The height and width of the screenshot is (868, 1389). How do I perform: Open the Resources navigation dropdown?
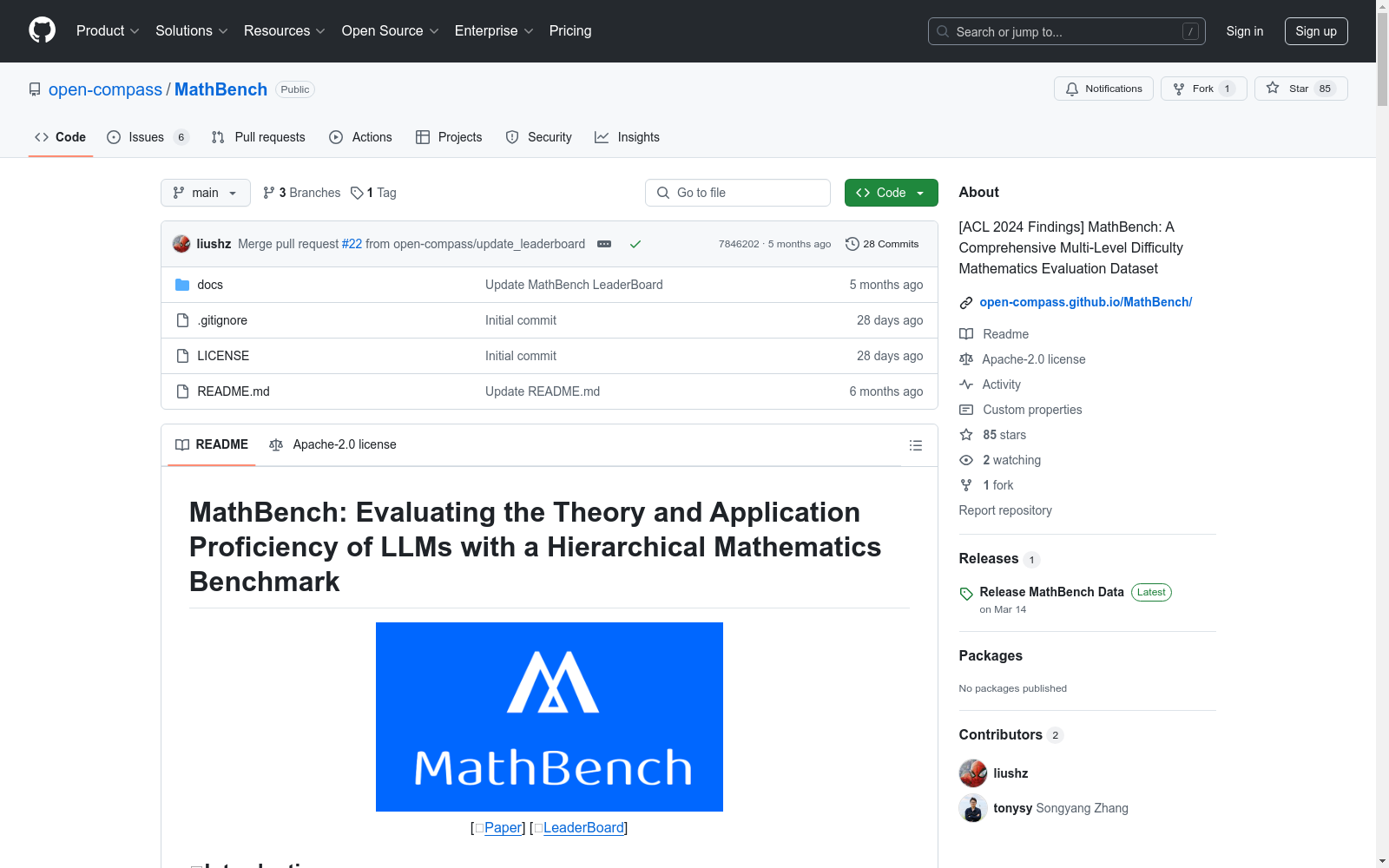click(284, 30)
